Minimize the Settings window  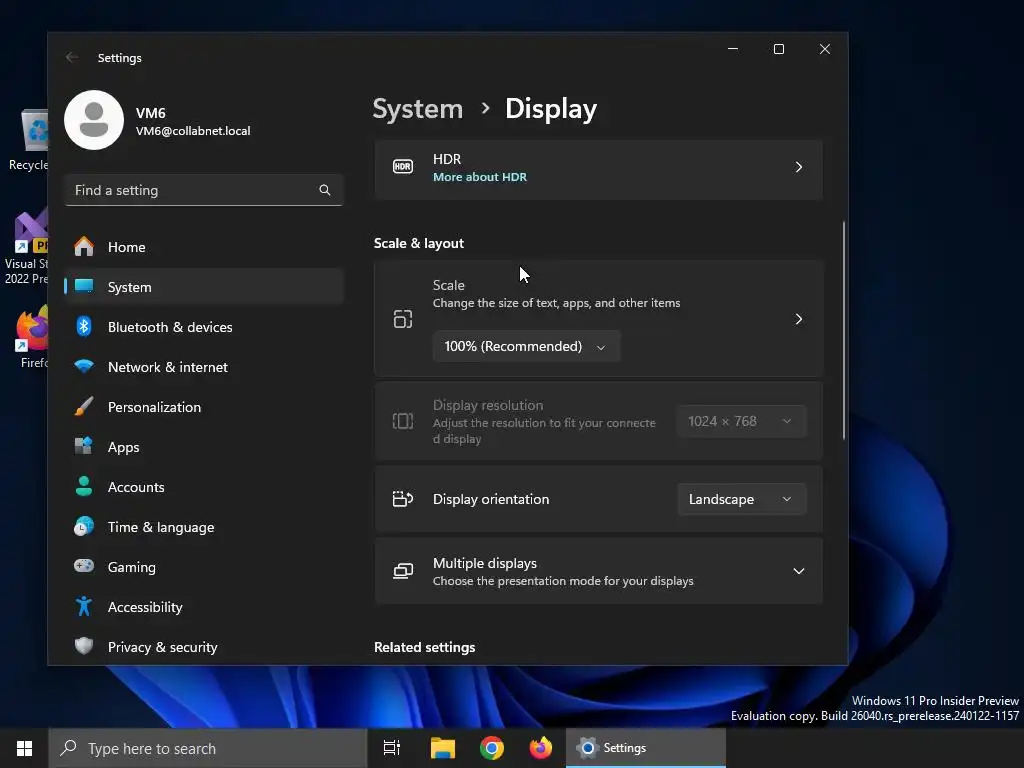[x=733, y=49]
